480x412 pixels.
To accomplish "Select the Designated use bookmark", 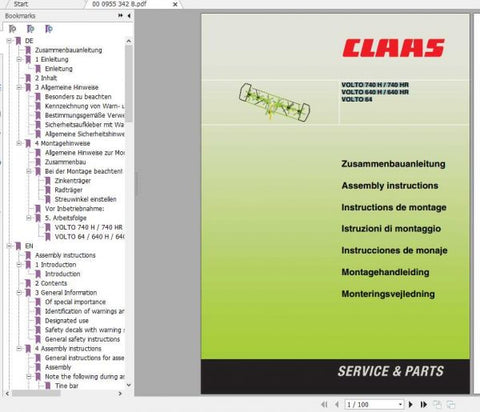I will [67, 321].
